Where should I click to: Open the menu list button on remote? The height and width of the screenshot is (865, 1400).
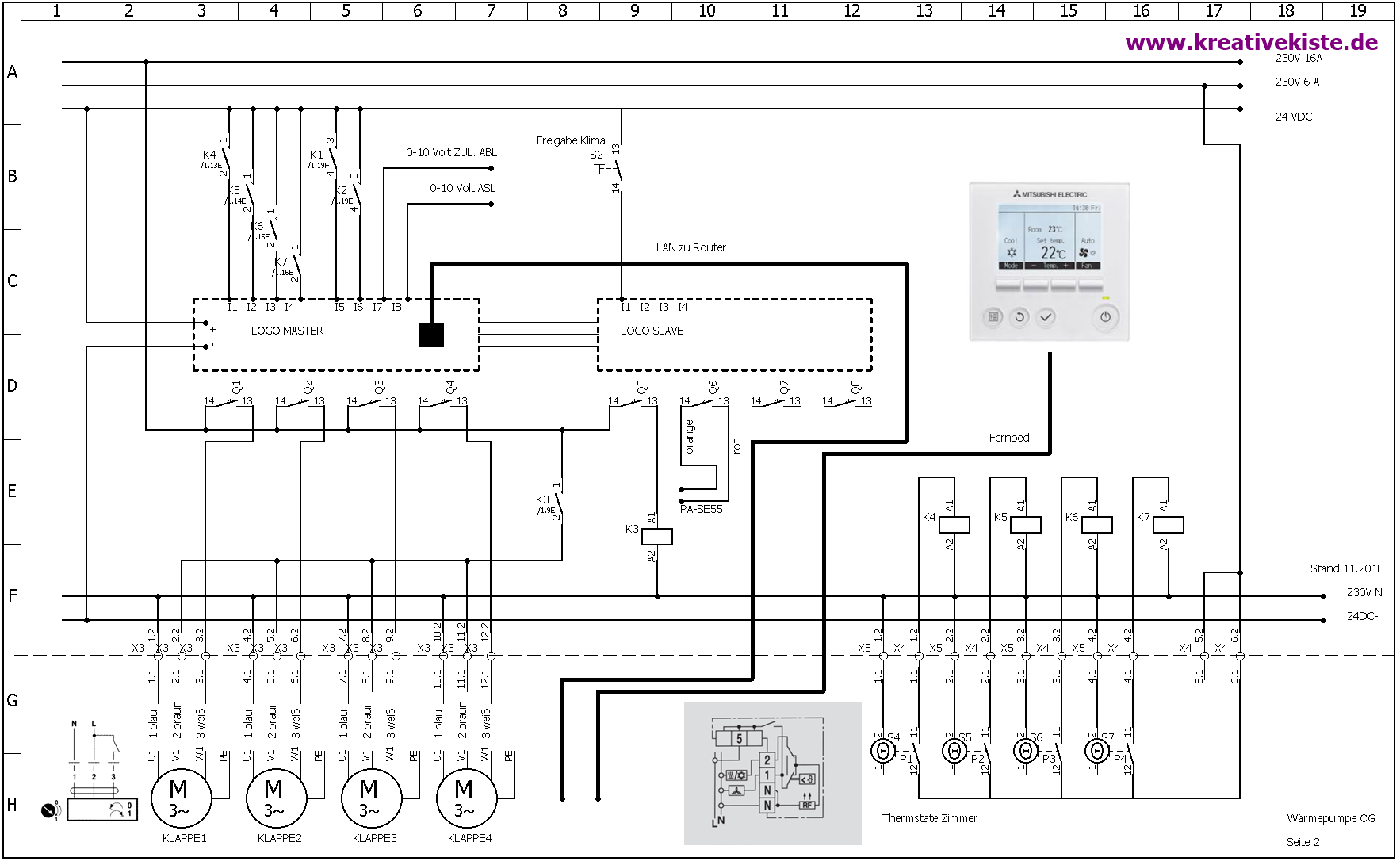pos(993,317)
